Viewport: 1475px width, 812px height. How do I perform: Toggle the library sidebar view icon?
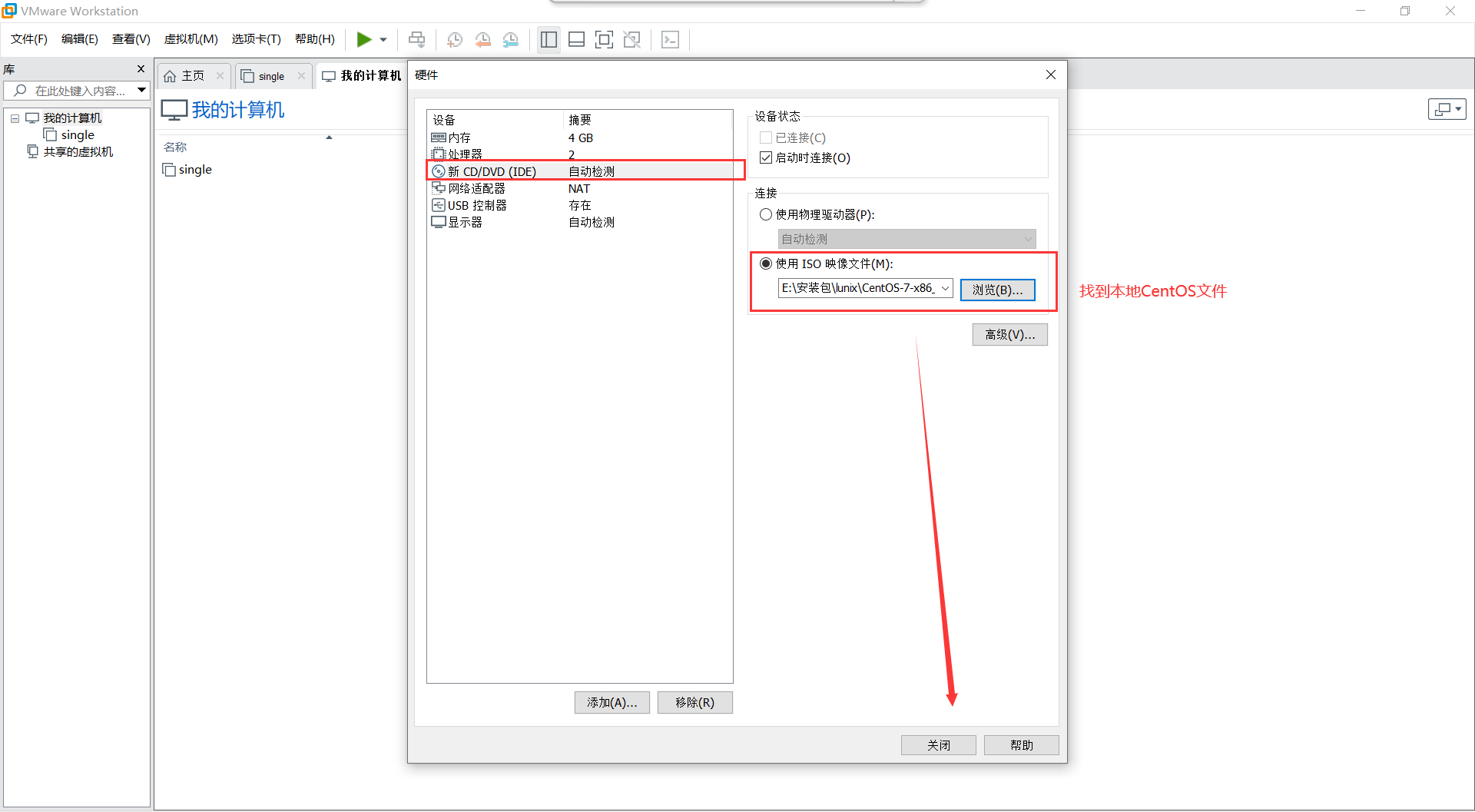549,40
